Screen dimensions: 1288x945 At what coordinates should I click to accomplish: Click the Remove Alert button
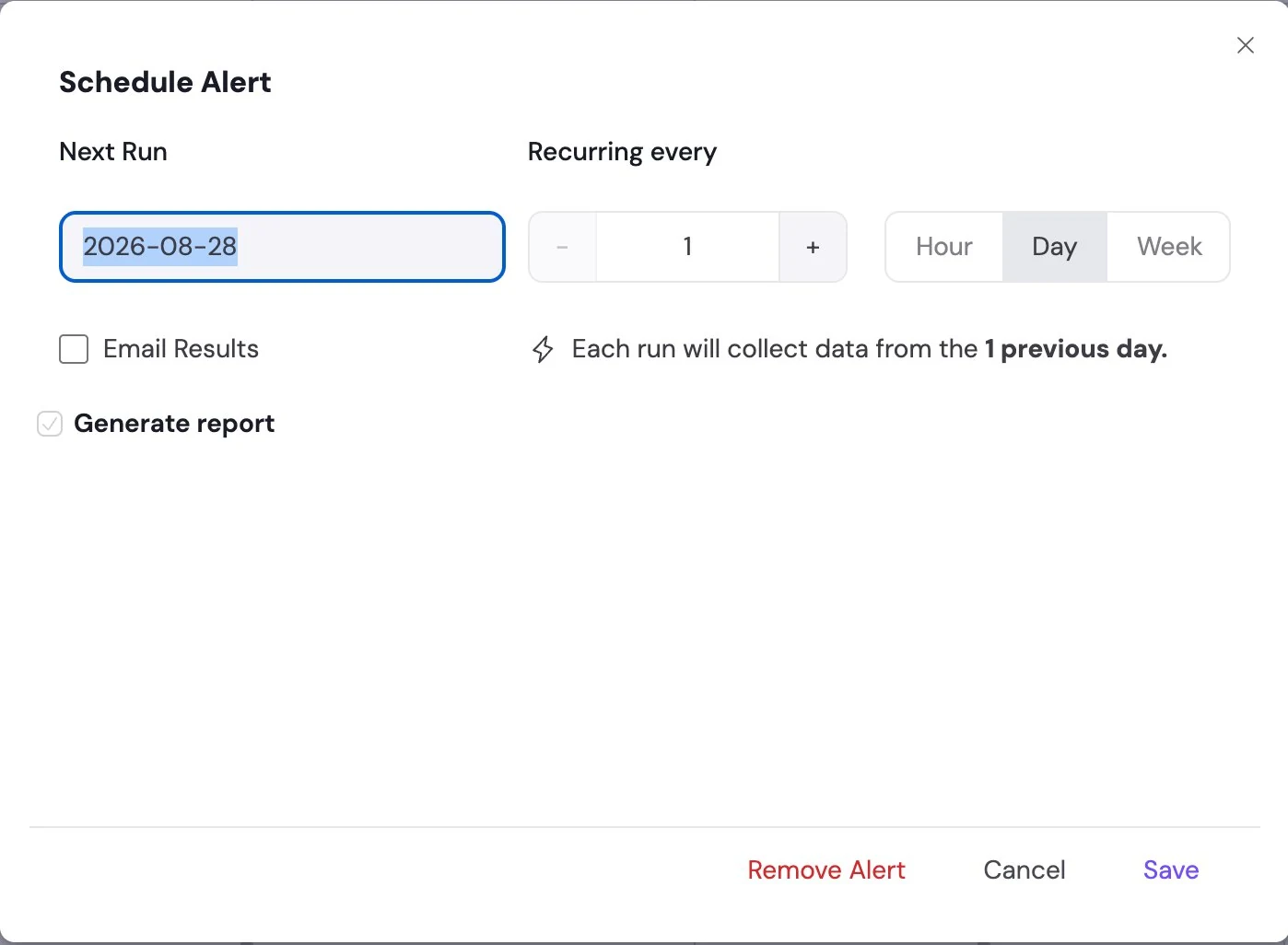(x=826, y=869)
